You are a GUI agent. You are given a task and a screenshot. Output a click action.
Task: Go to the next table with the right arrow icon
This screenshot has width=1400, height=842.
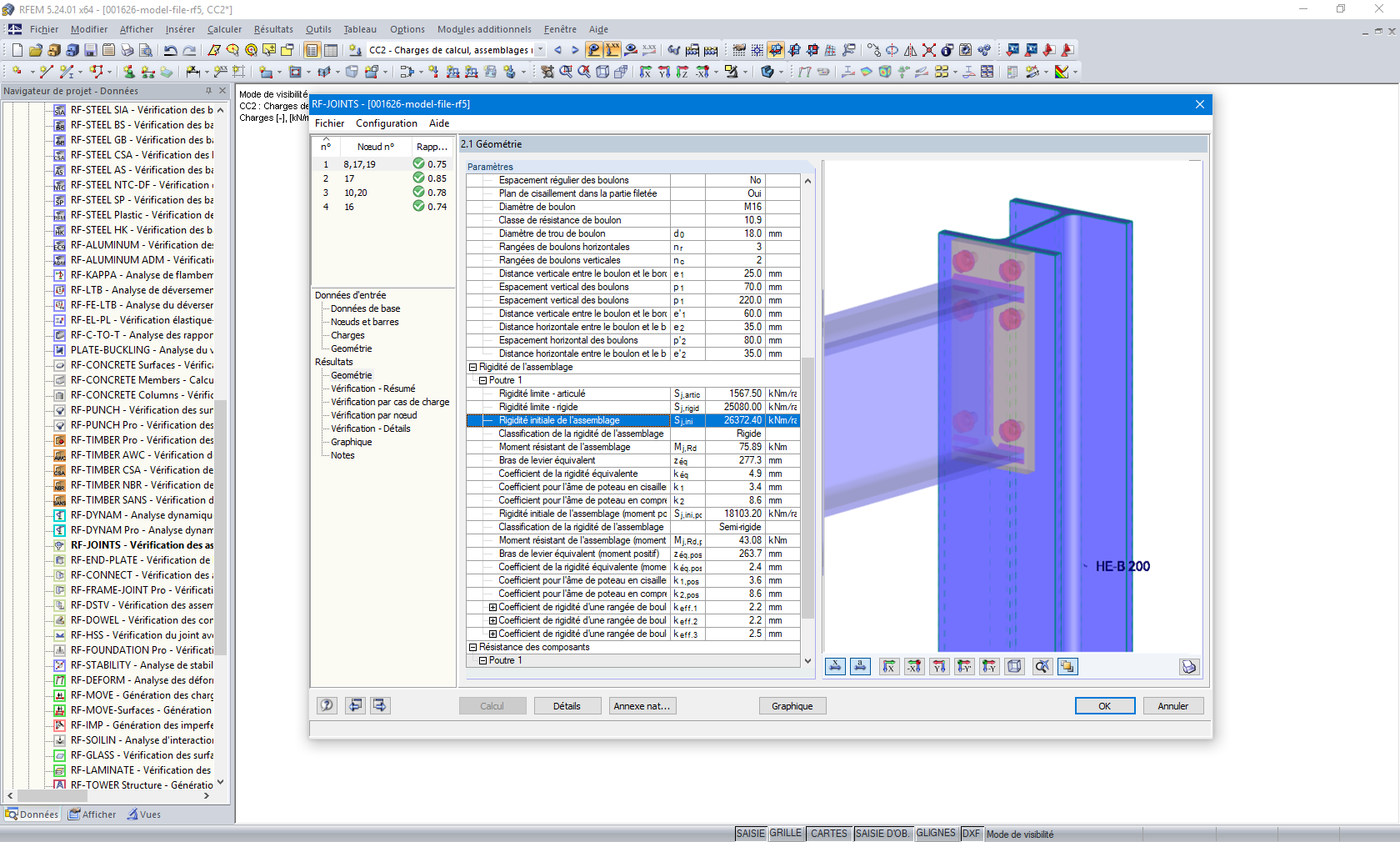coord(380,705)
